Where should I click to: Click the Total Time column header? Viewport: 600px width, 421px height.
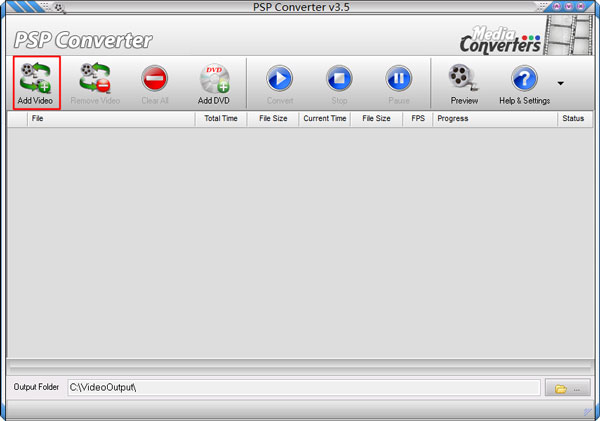[221, 118]
